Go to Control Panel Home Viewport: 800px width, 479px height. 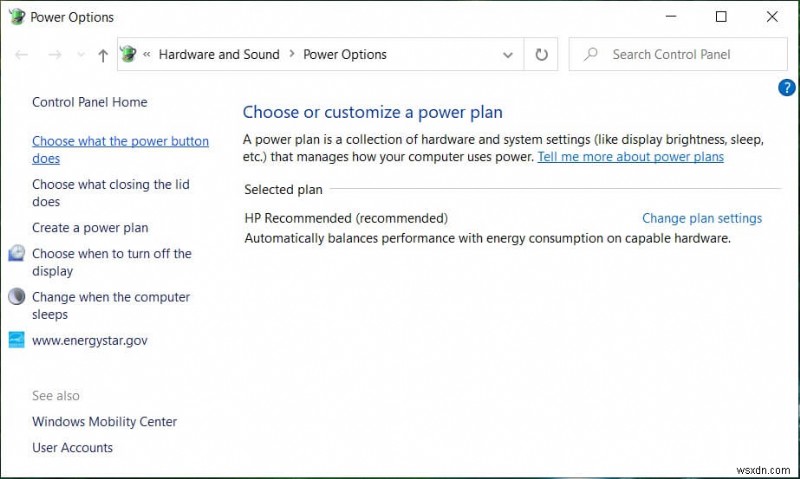tap(89, 102)
